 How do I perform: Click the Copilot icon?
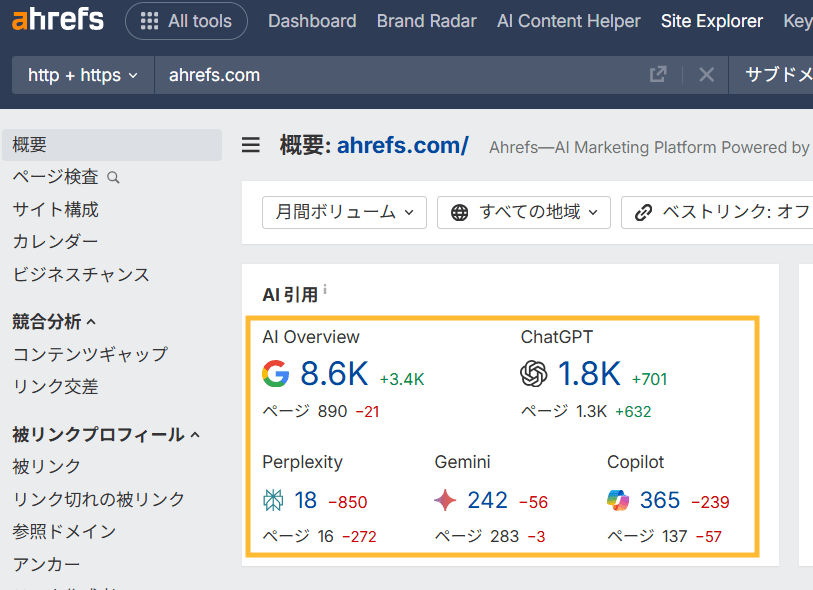point(620,500)
